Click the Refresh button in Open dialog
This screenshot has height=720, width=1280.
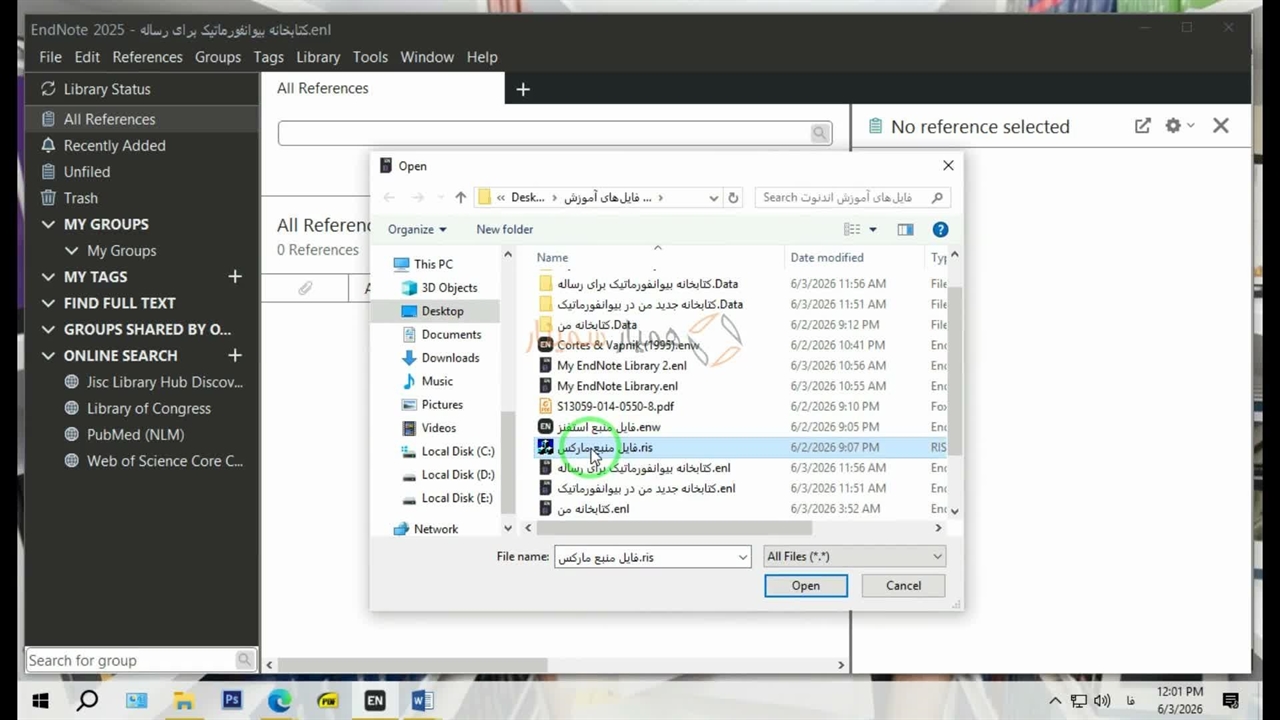click(733, 198)
